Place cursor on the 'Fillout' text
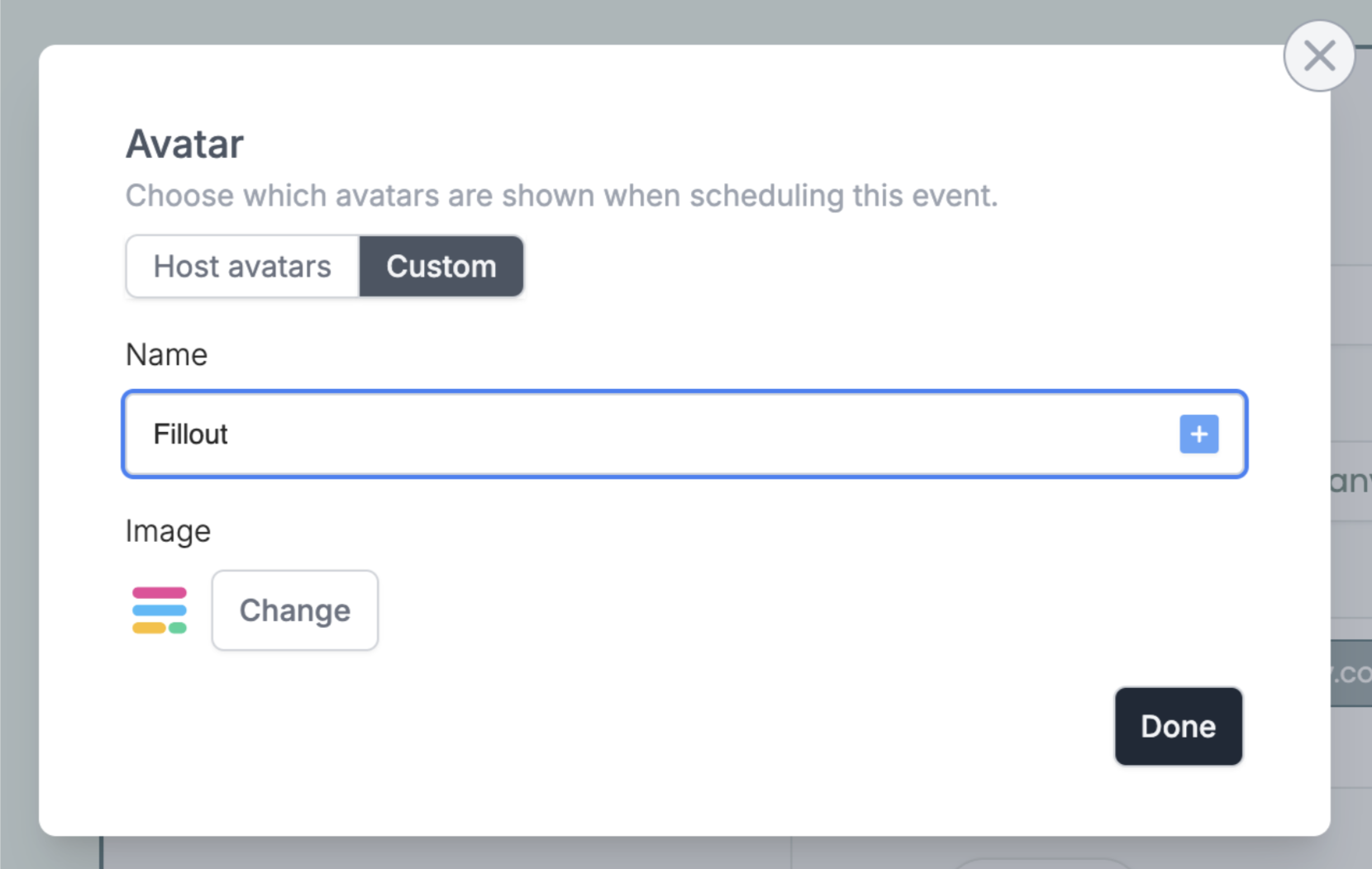Screen dimensions: 1372x869 point(190,434)
